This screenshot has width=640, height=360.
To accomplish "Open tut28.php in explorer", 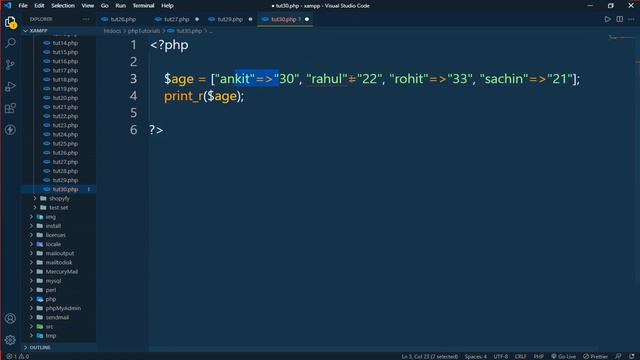I will 65,171.
